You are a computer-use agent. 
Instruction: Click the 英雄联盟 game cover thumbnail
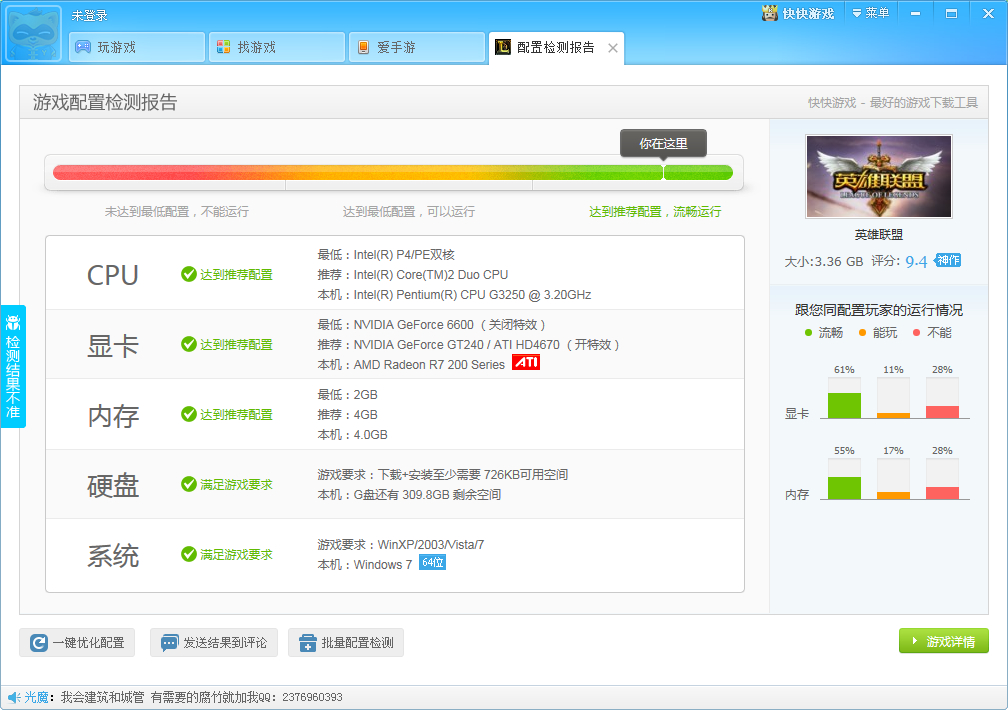(879, 176)
